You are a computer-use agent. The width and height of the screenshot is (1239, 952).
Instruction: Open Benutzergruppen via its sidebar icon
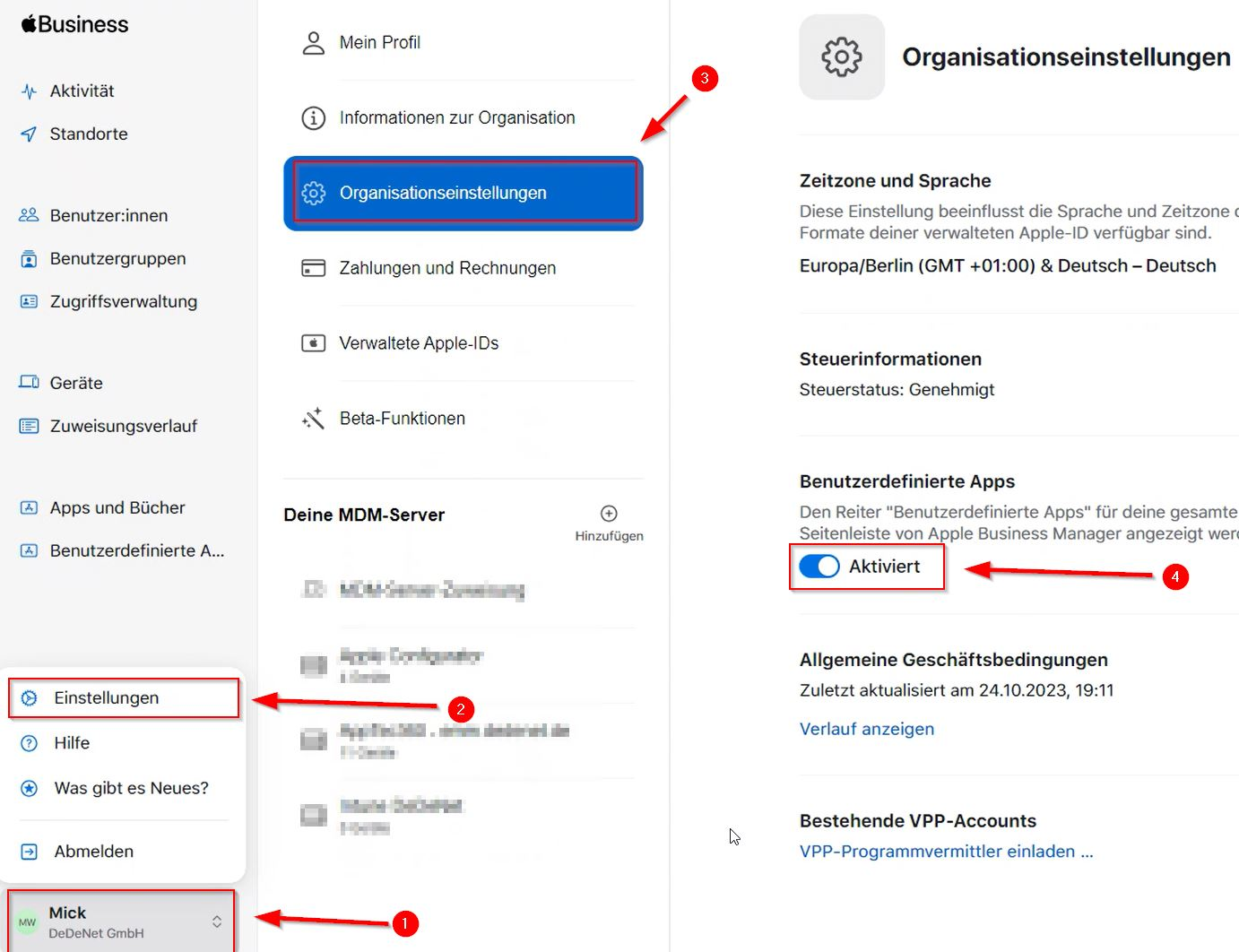coord(29,259)
